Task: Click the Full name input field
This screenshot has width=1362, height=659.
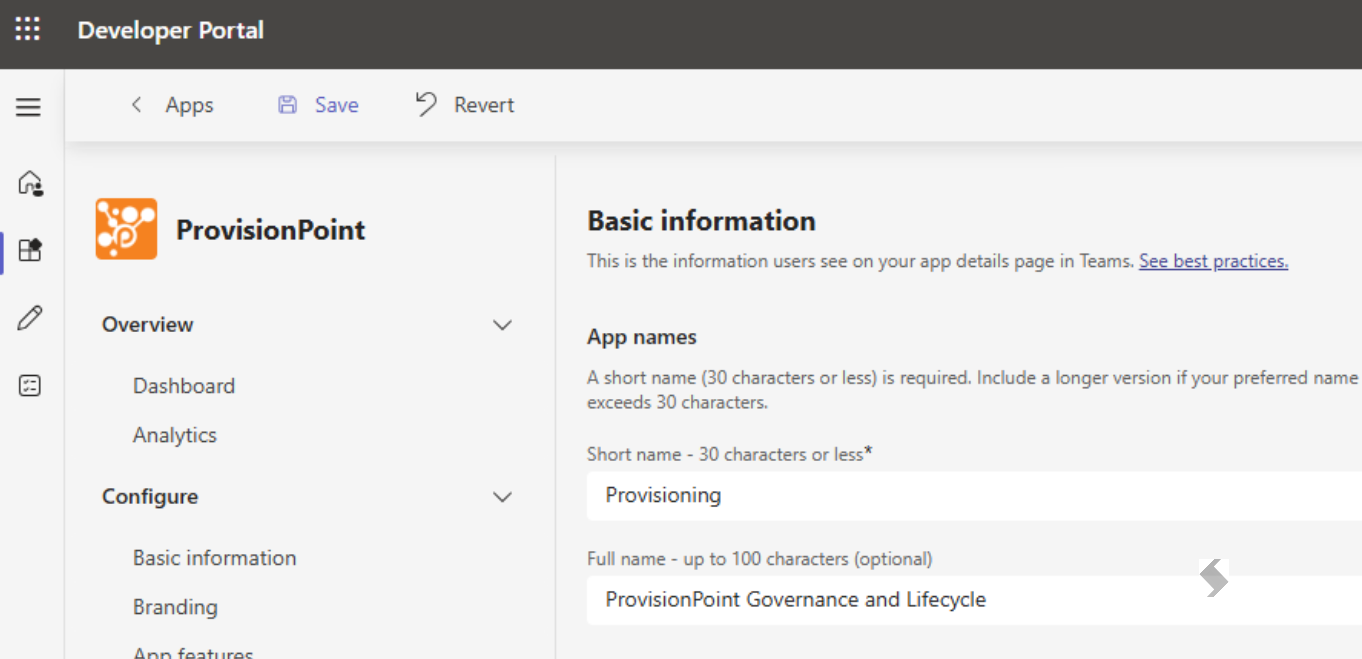Action: coord(974,600)
